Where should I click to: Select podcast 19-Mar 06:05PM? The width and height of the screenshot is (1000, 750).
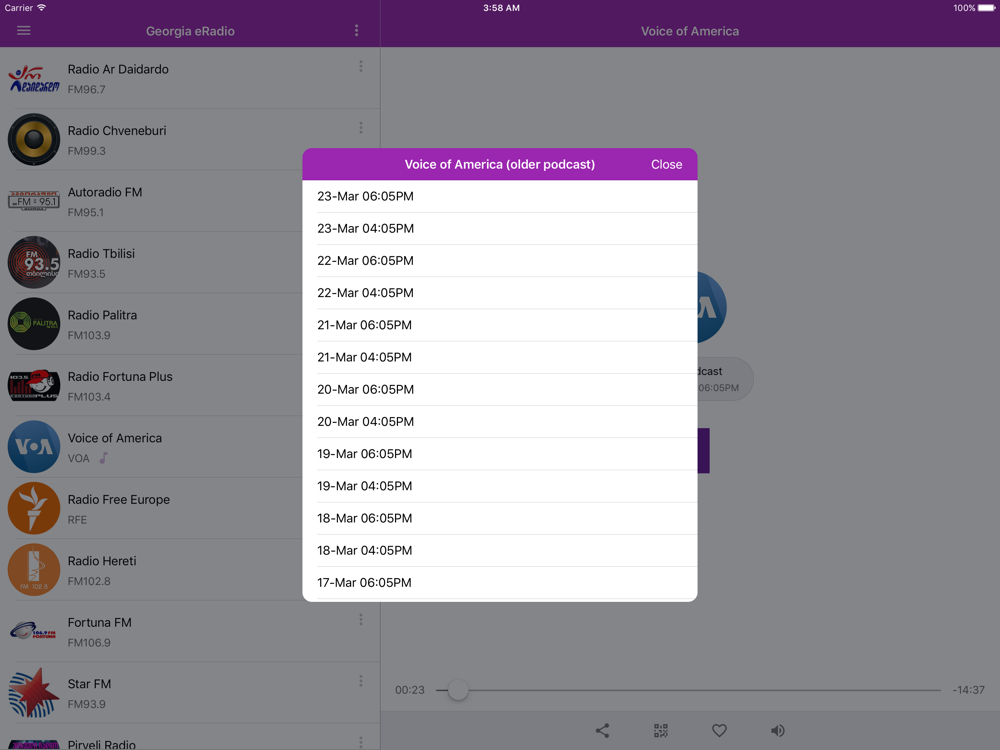click(500, 454)
